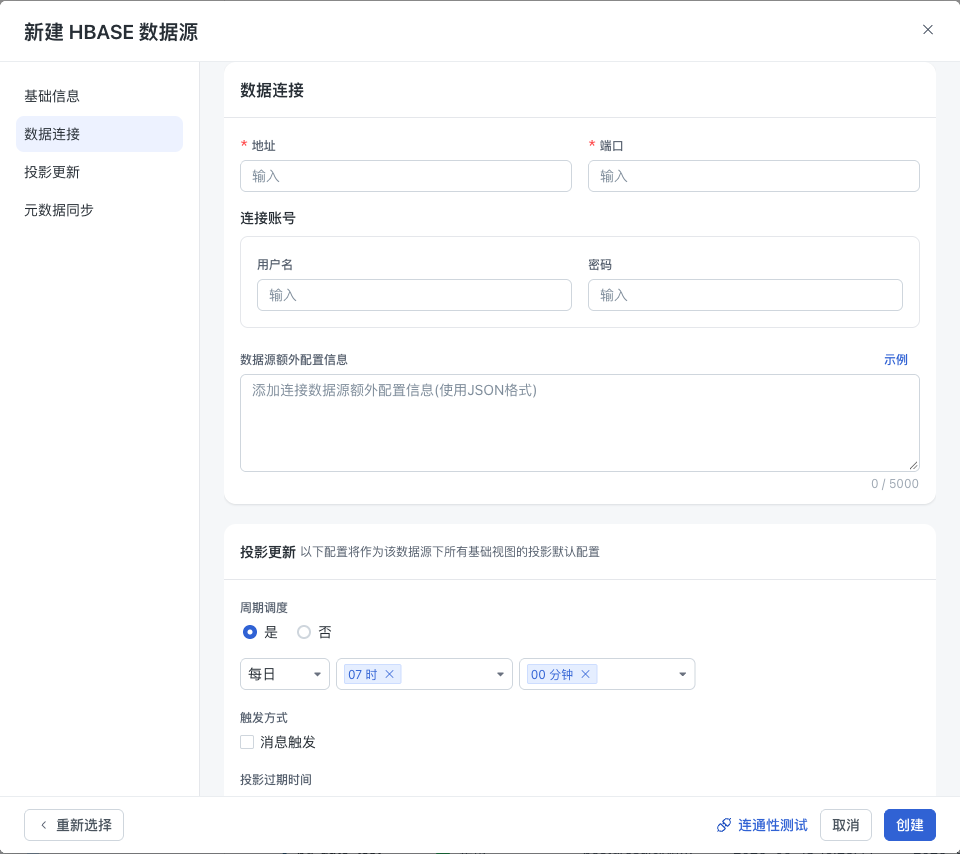Open the 基础信息 section
The height and width of the screenshot is (854, 960).
52,96
